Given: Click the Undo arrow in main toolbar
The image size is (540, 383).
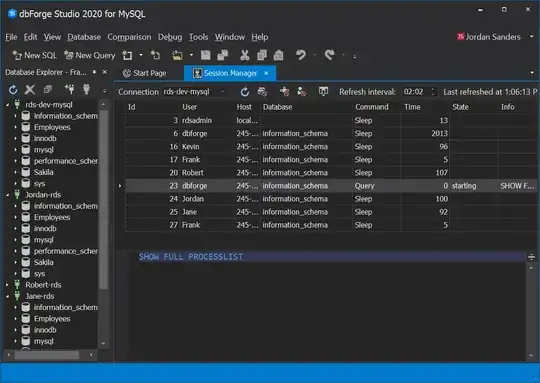Looking at the screenshot, I should tap(301, 55).
